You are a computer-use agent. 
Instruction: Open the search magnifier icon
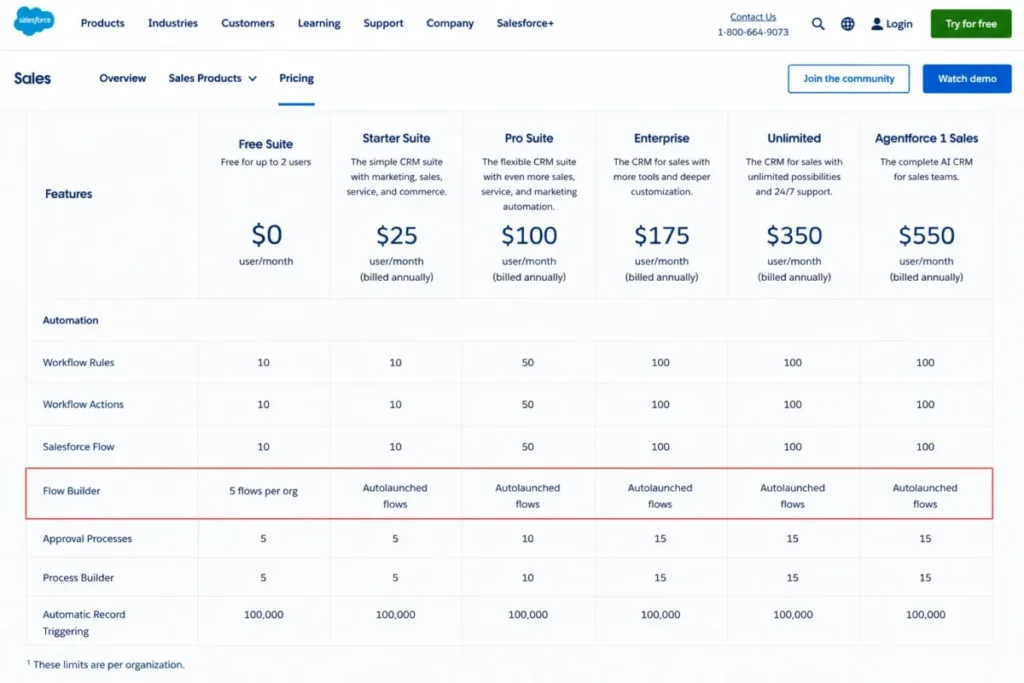pyautogui.click(x=818, y=24)
